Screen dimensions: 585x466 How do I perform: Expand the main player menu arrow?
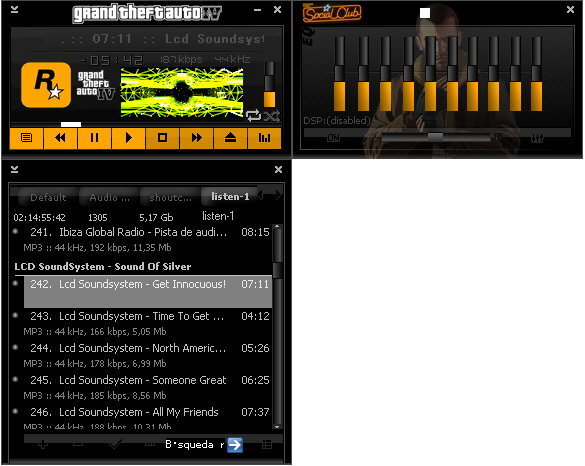click(14, 9)
